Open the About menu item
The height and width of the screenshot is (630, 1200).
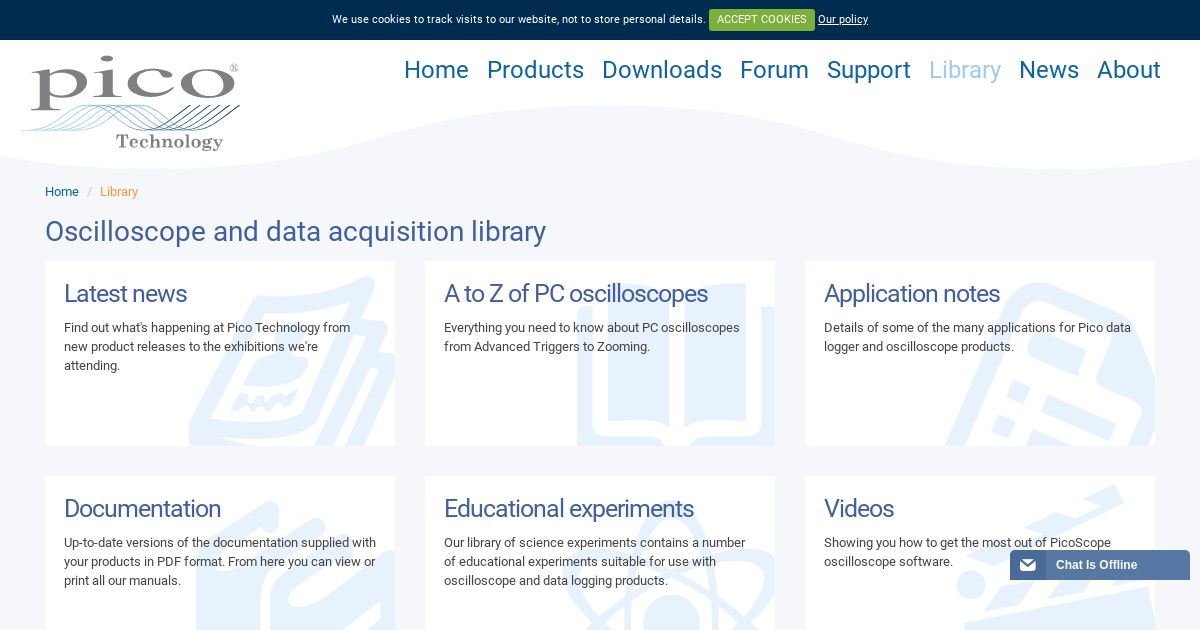1129,70
